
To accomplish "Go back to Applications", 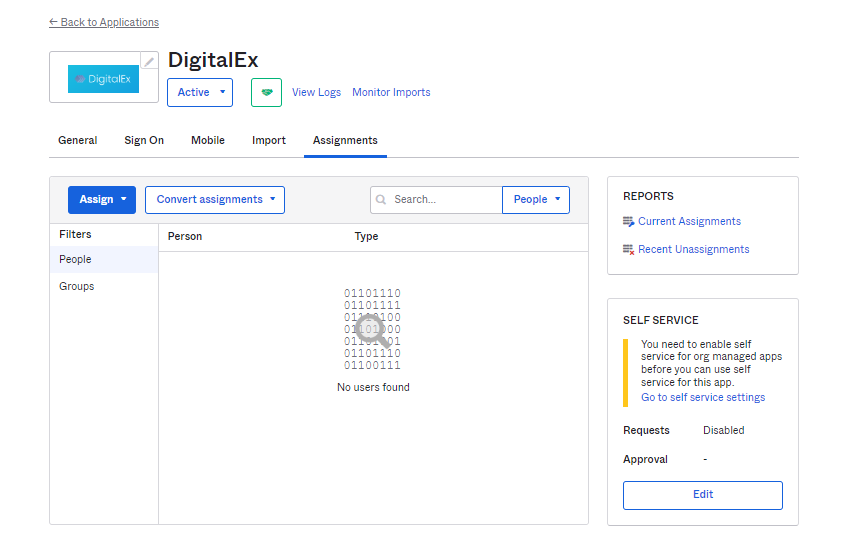I will 104,22.
